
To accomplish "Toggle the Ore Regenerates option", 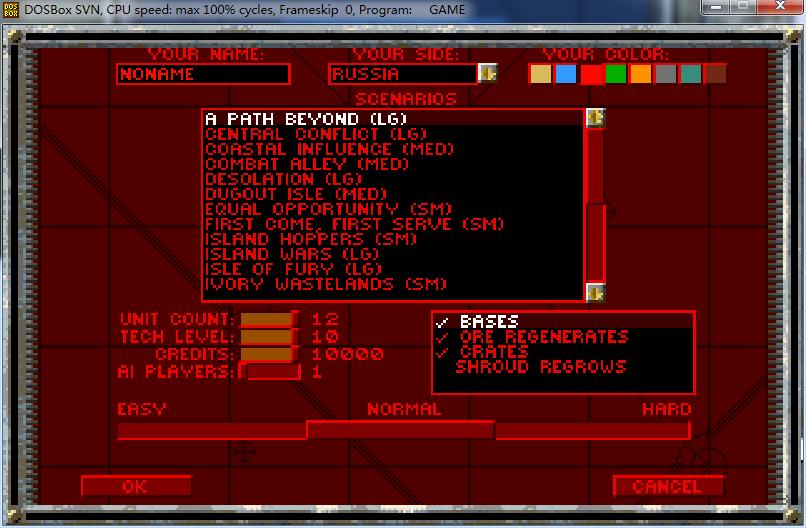I will (x=563, y=337).
